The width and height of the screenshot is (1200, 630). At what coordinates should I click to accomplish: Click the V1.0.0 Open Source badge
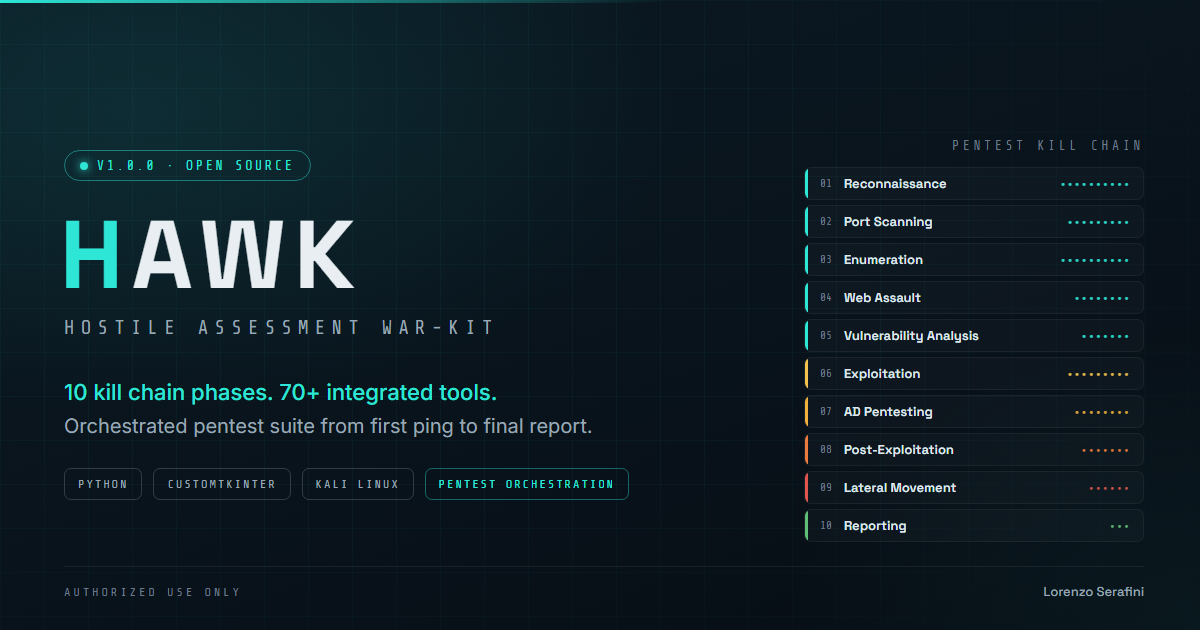pos(187,165)
